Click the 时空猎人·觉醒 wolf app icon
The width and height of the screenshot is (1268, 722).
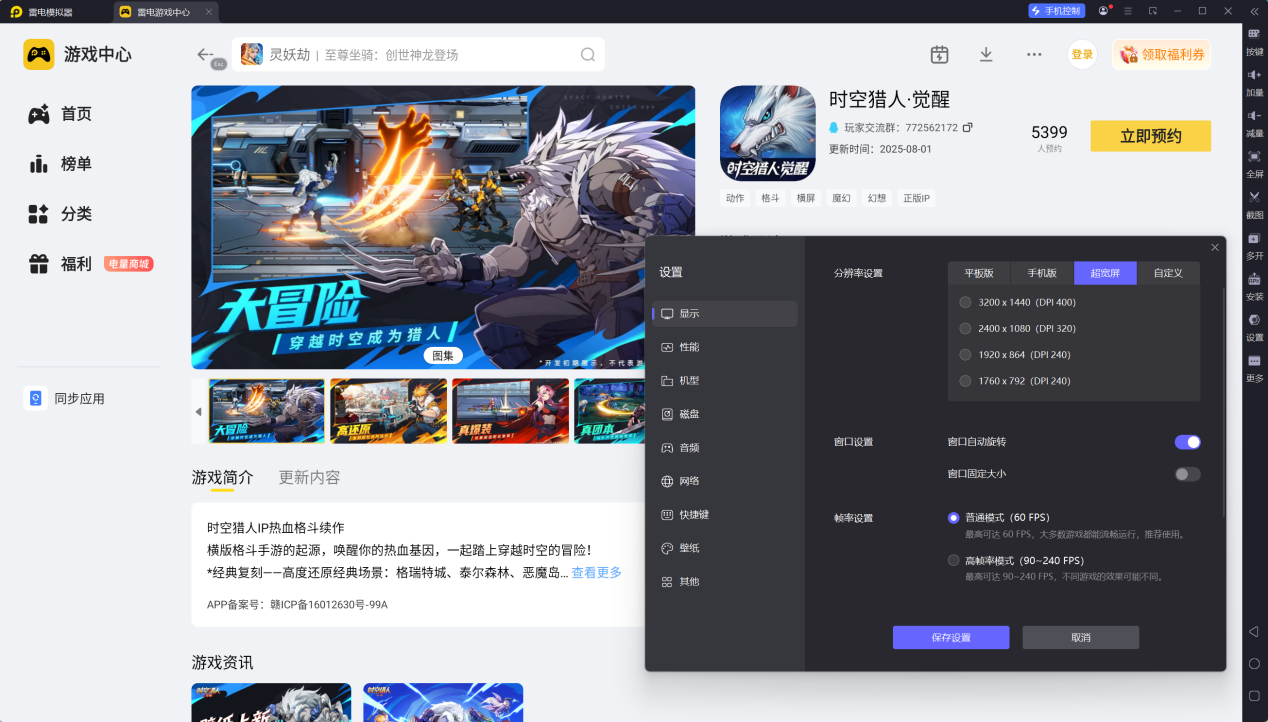pyautogui.click(x=767, y=133)
